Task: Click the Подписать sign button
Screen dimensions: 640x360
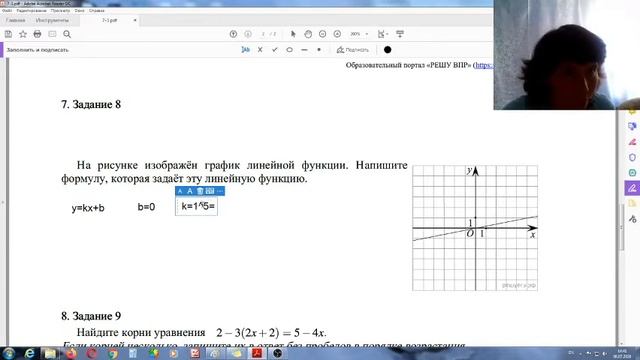Action: (x=353, y=50)
